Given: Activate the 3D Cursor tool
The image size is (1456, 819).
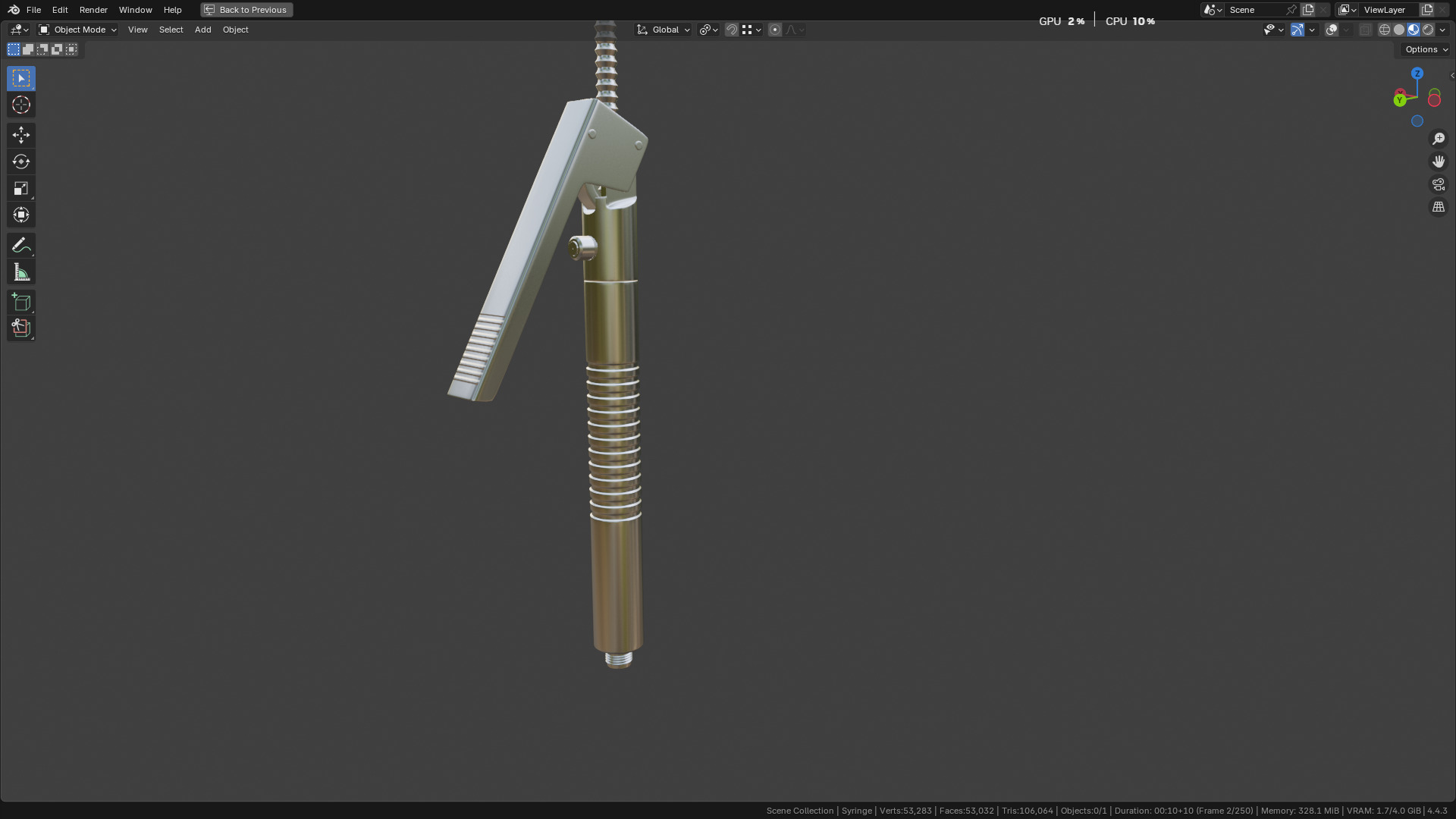Looking at the screenshot, I should point(21,105).
